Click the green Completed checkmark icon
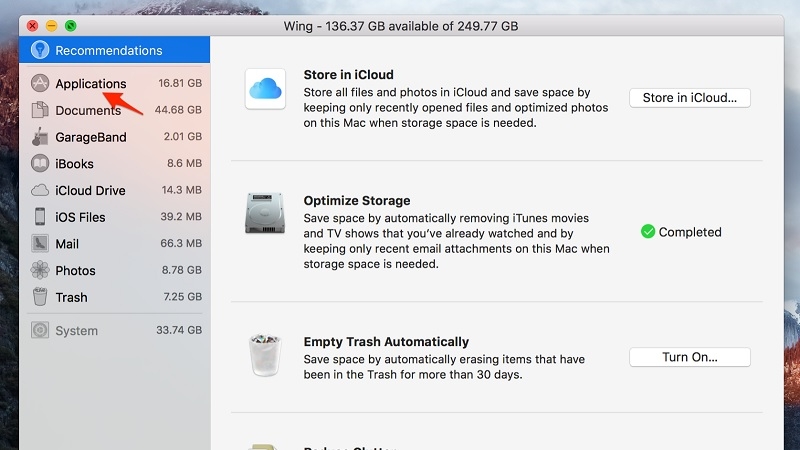 click(648, 232)
